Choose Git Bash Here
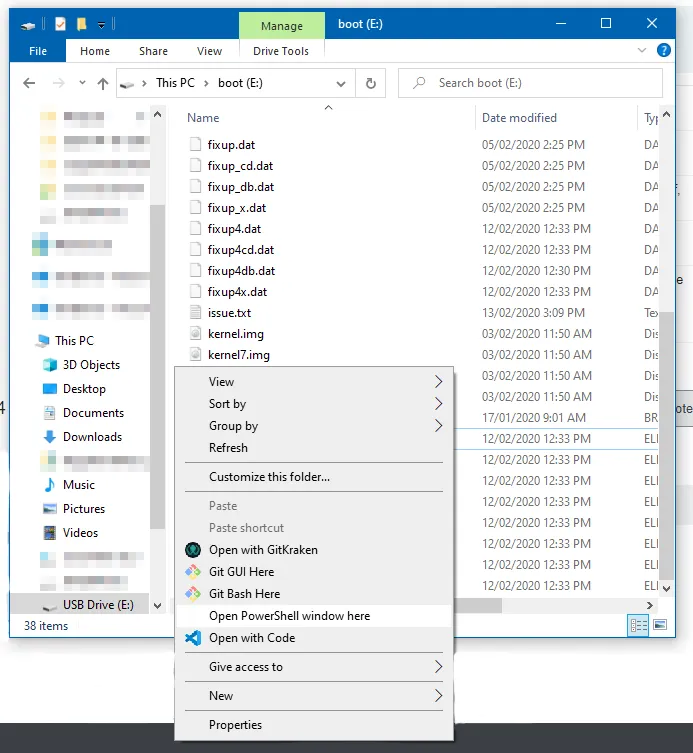The height and width of the screenshot is (753, 693). tap(314, 594)
